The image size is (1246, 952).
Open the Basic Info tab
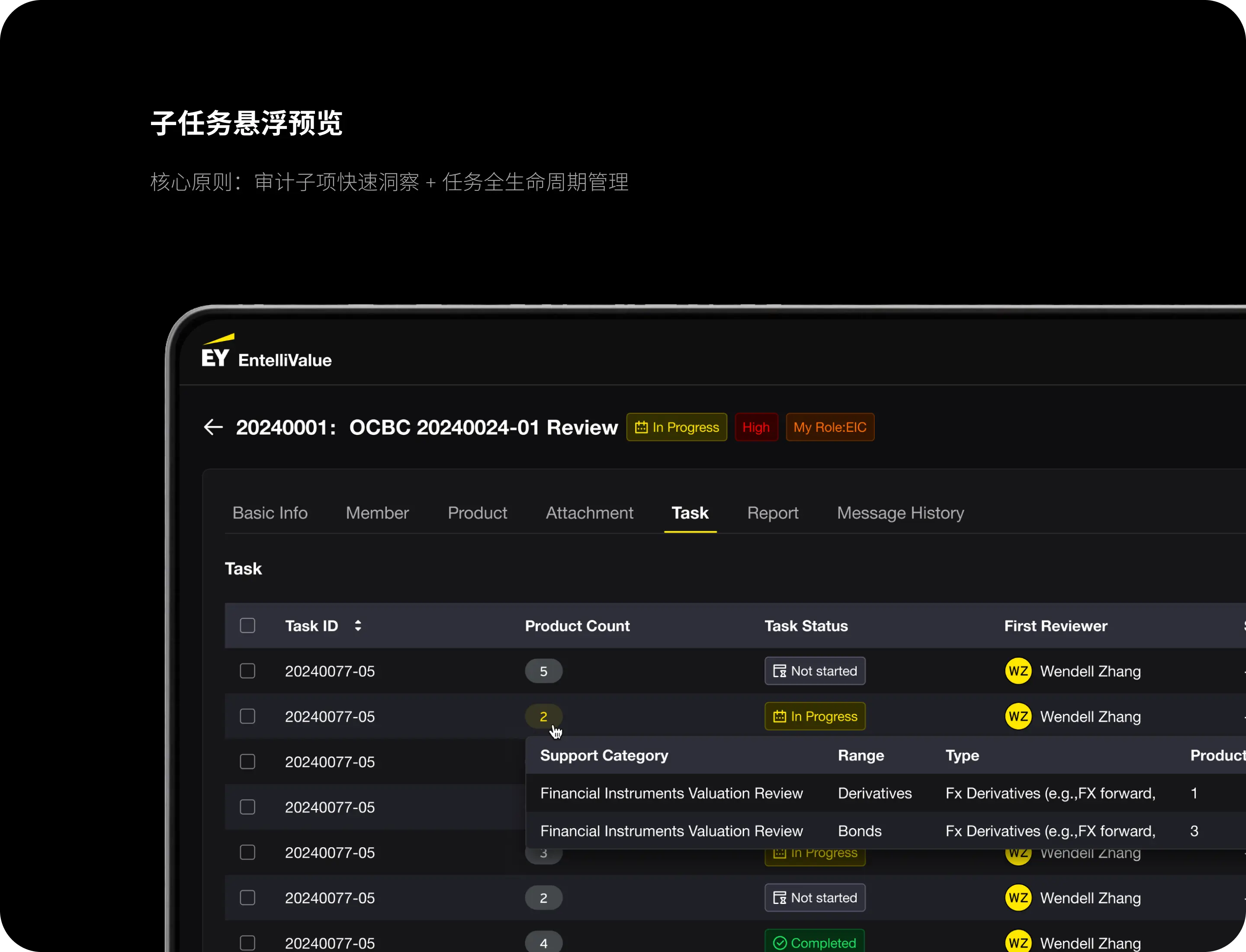tap(270, 513)
